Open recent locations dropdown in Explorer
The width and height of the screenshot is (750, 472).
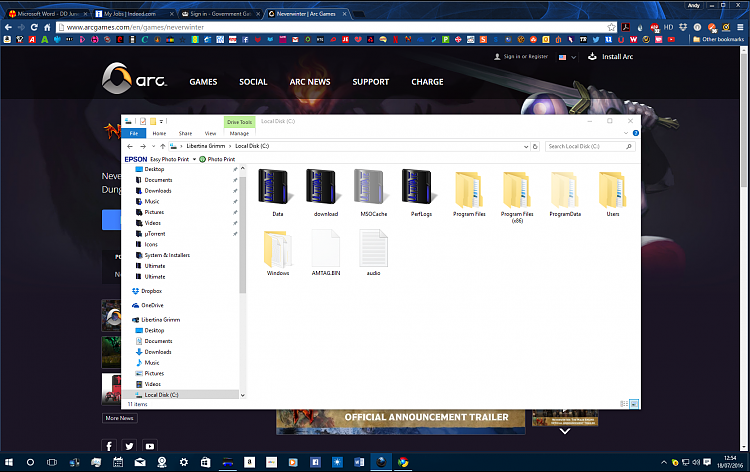(154, 146)
